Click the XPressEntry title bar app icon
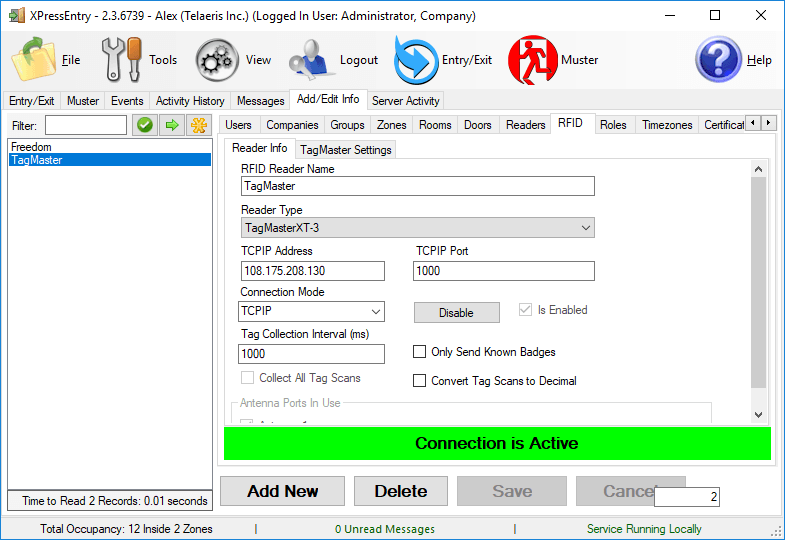This screenshot has width=785, height=540. pyautogui.click(x=17, y=16)
